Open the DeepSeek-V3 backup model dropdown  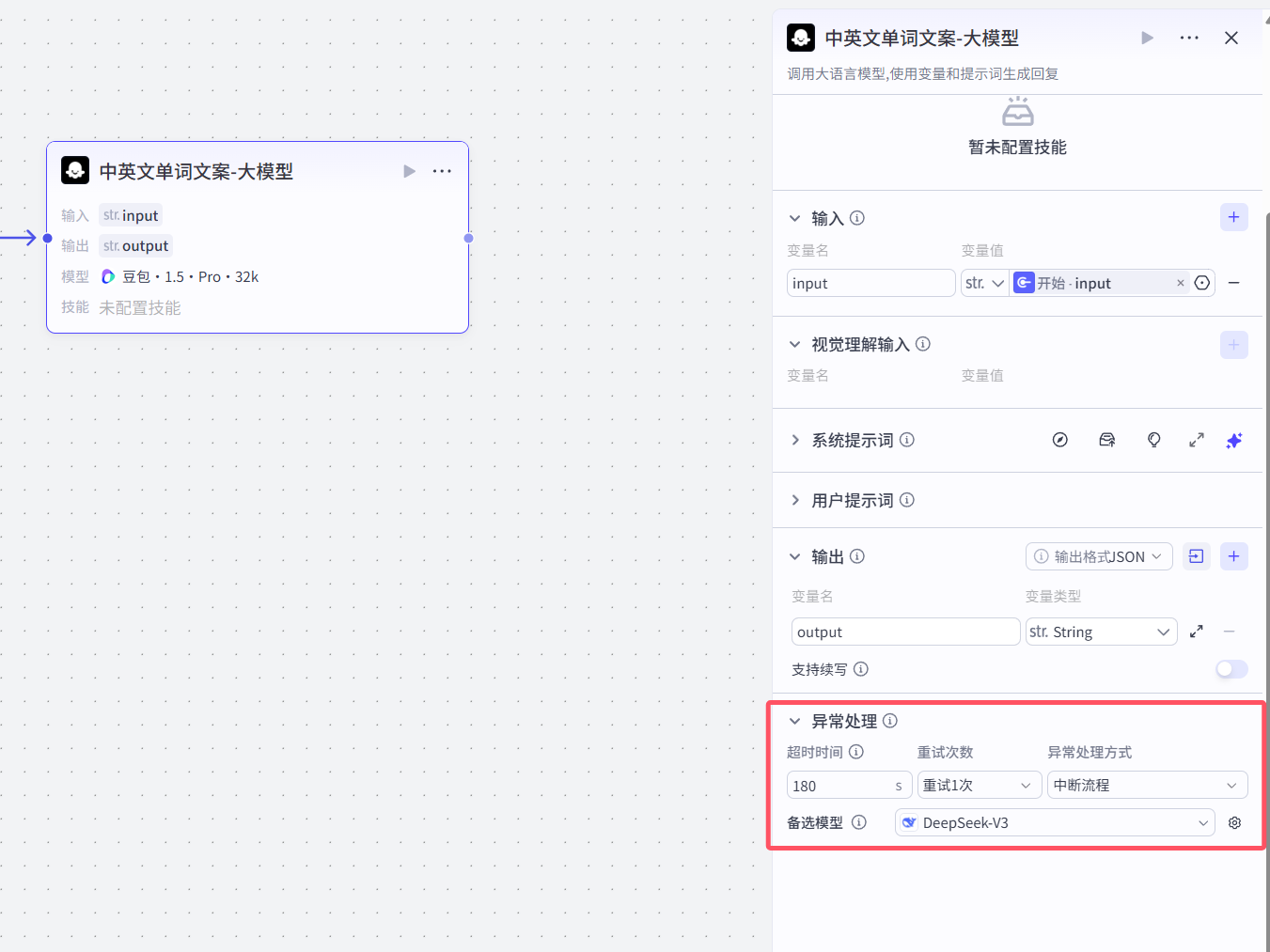click(1055, 822)
